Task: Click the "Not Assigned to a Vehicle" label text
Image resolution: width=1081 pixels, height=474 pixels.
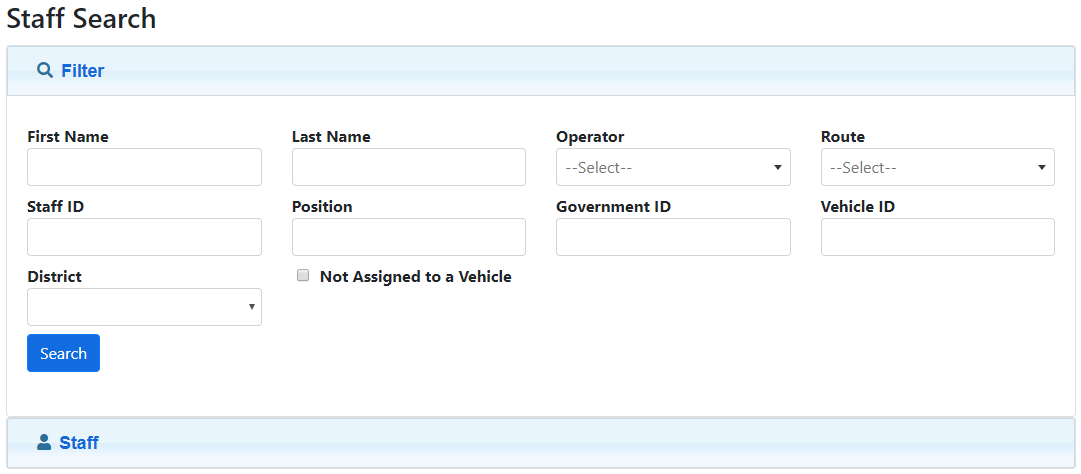Action: coord(415,277)
